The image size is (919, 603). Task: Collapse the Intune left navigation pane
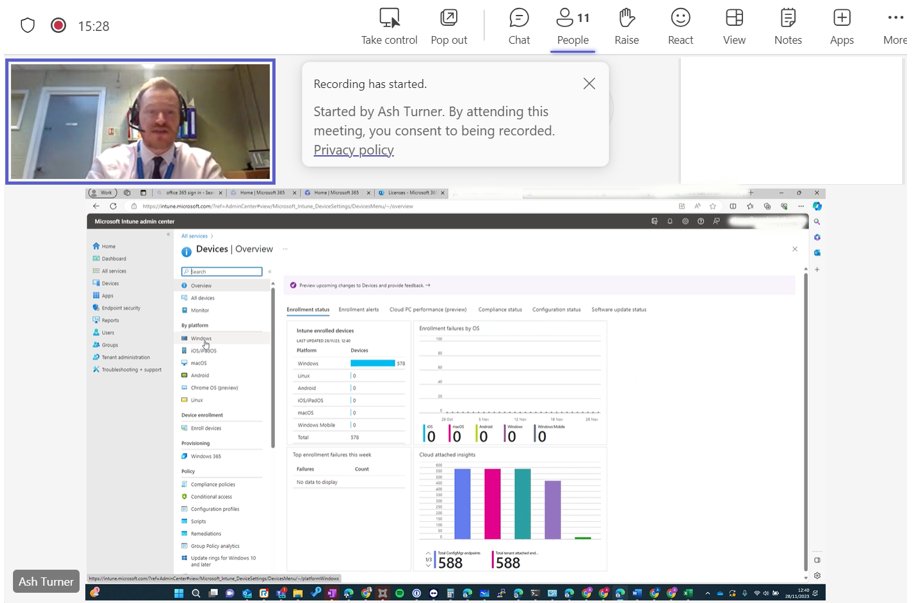(168, 235)
